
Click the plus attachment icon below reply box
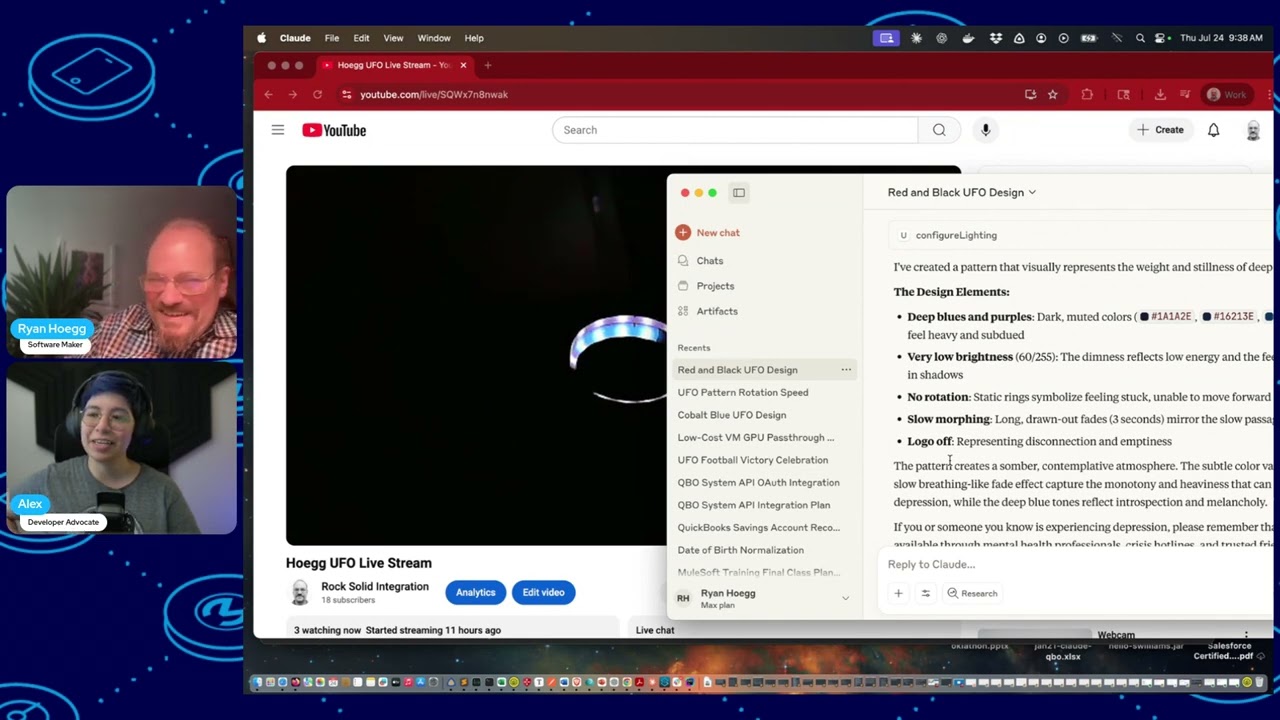[x=898, y=593]
